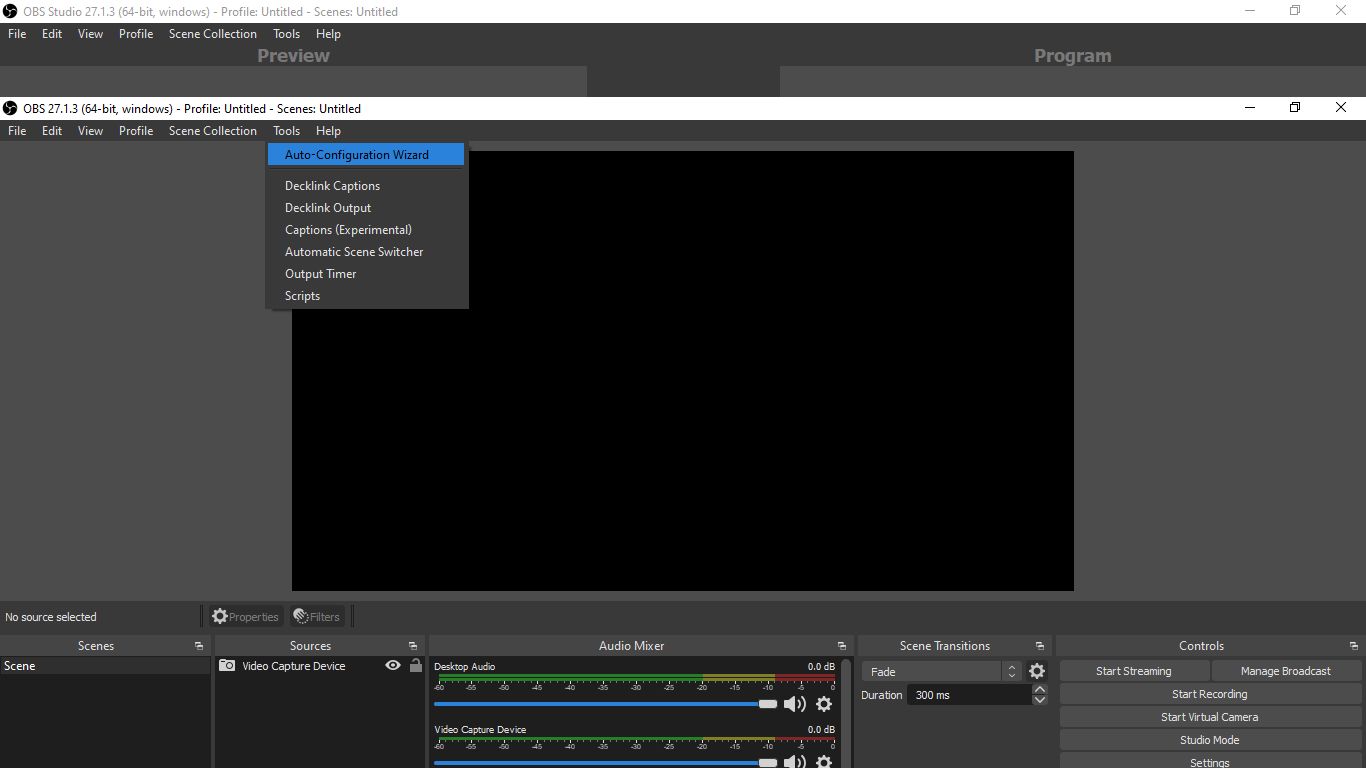
Task: Pop out the Scene Transitions dock
Action: coord(1040,646)
